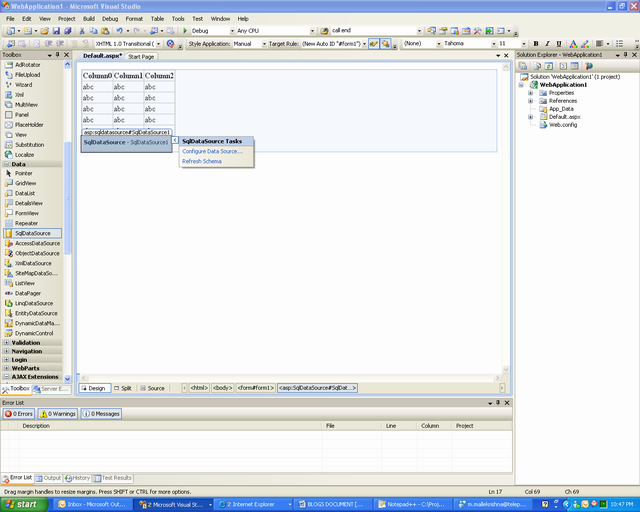640x512 pixels.
Task: Open the Debug menu
Action: point(110,19)
